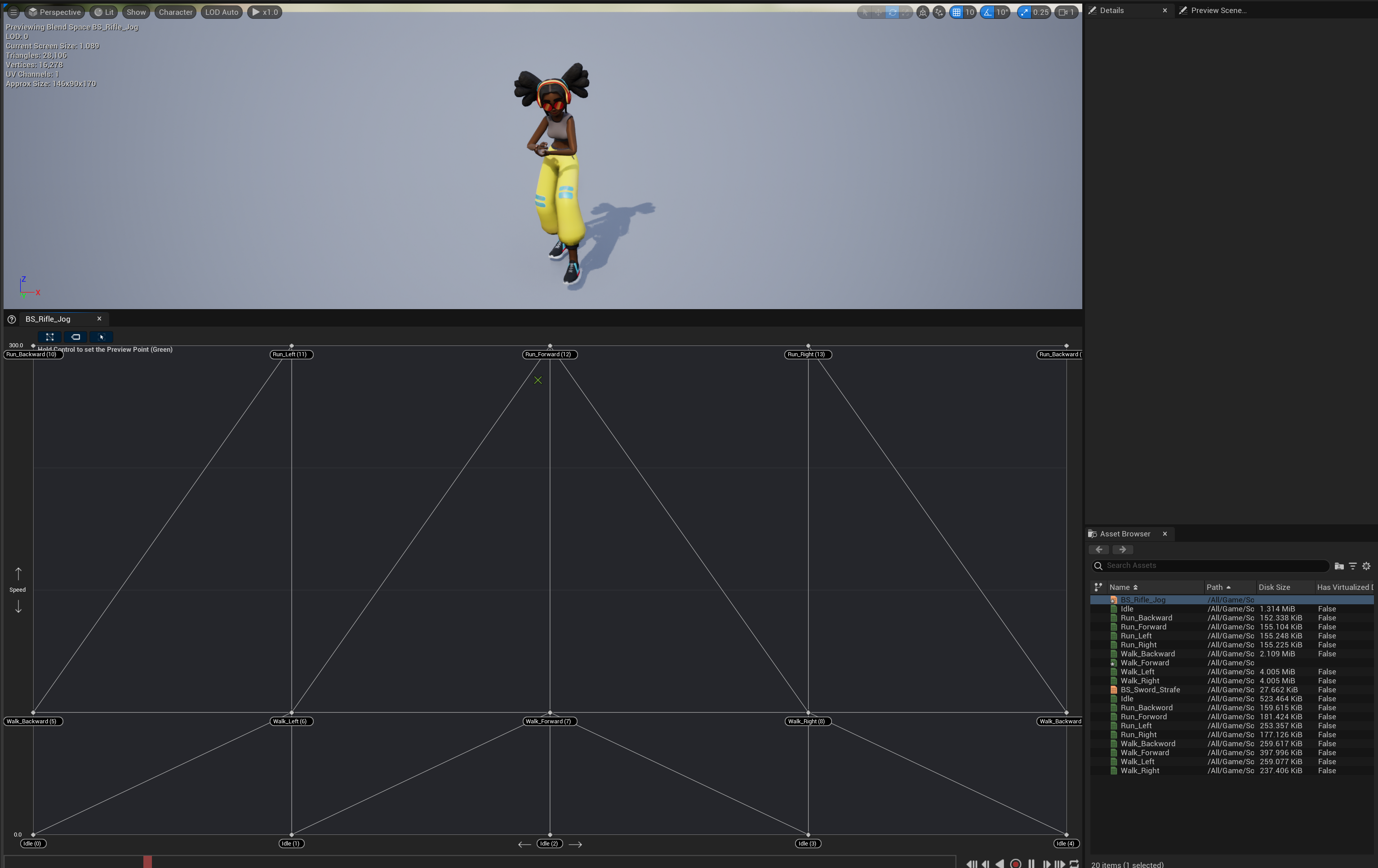Toggle rotation angle snapping

[x=988, y=12]
